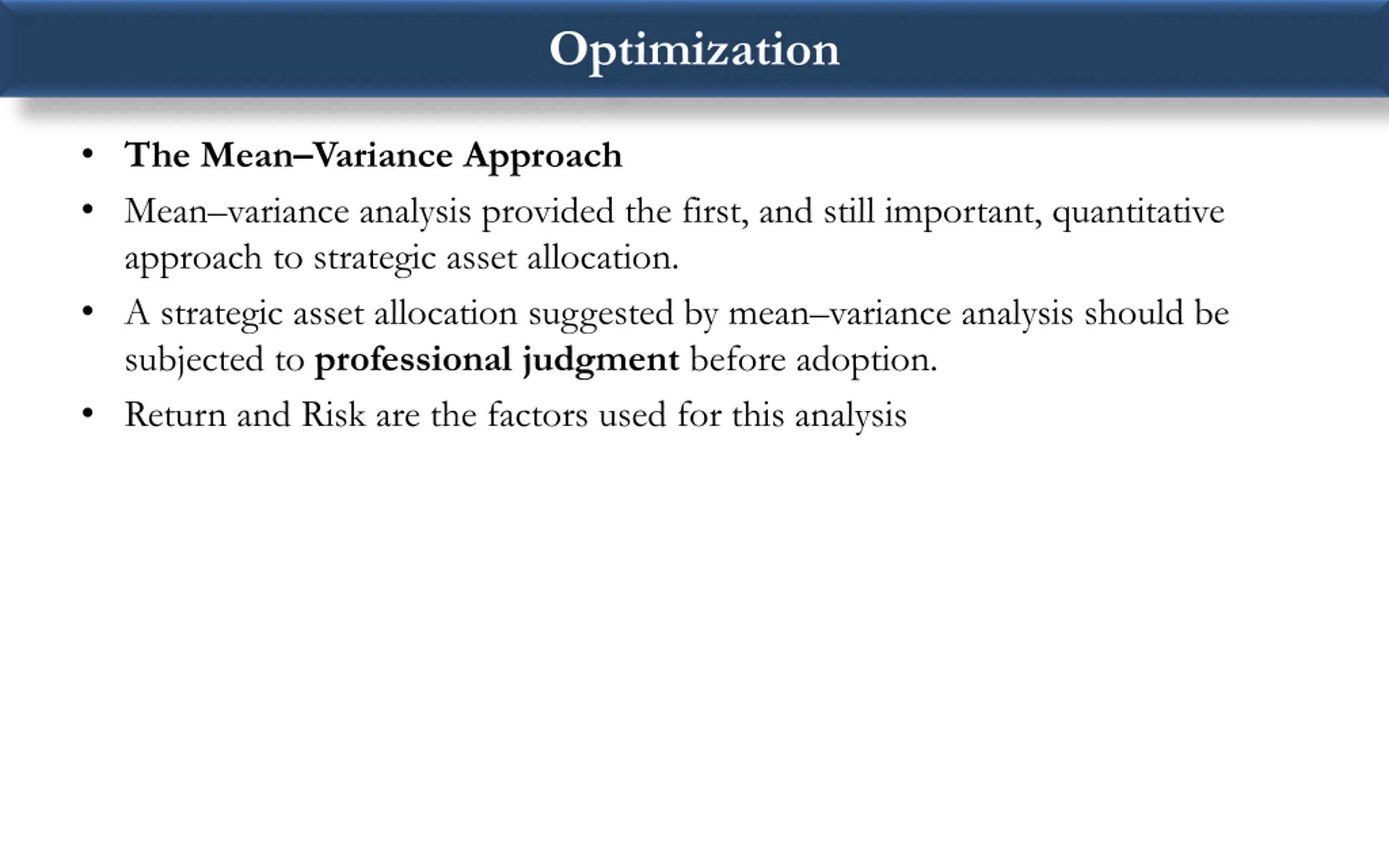Click the bullet point before The Mean–Variance Approach
This screenshot has width=1389, height=868.
click(87, 155)
